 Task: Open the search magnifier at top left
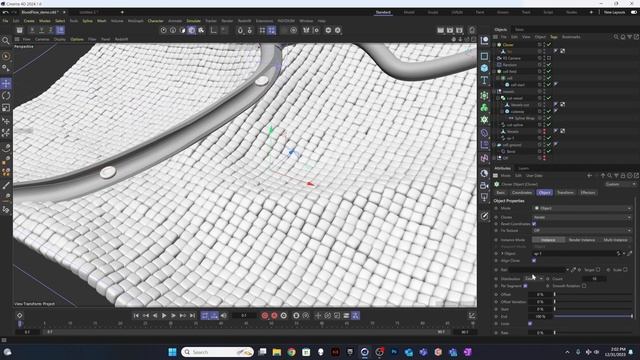(x=6, y=40)
